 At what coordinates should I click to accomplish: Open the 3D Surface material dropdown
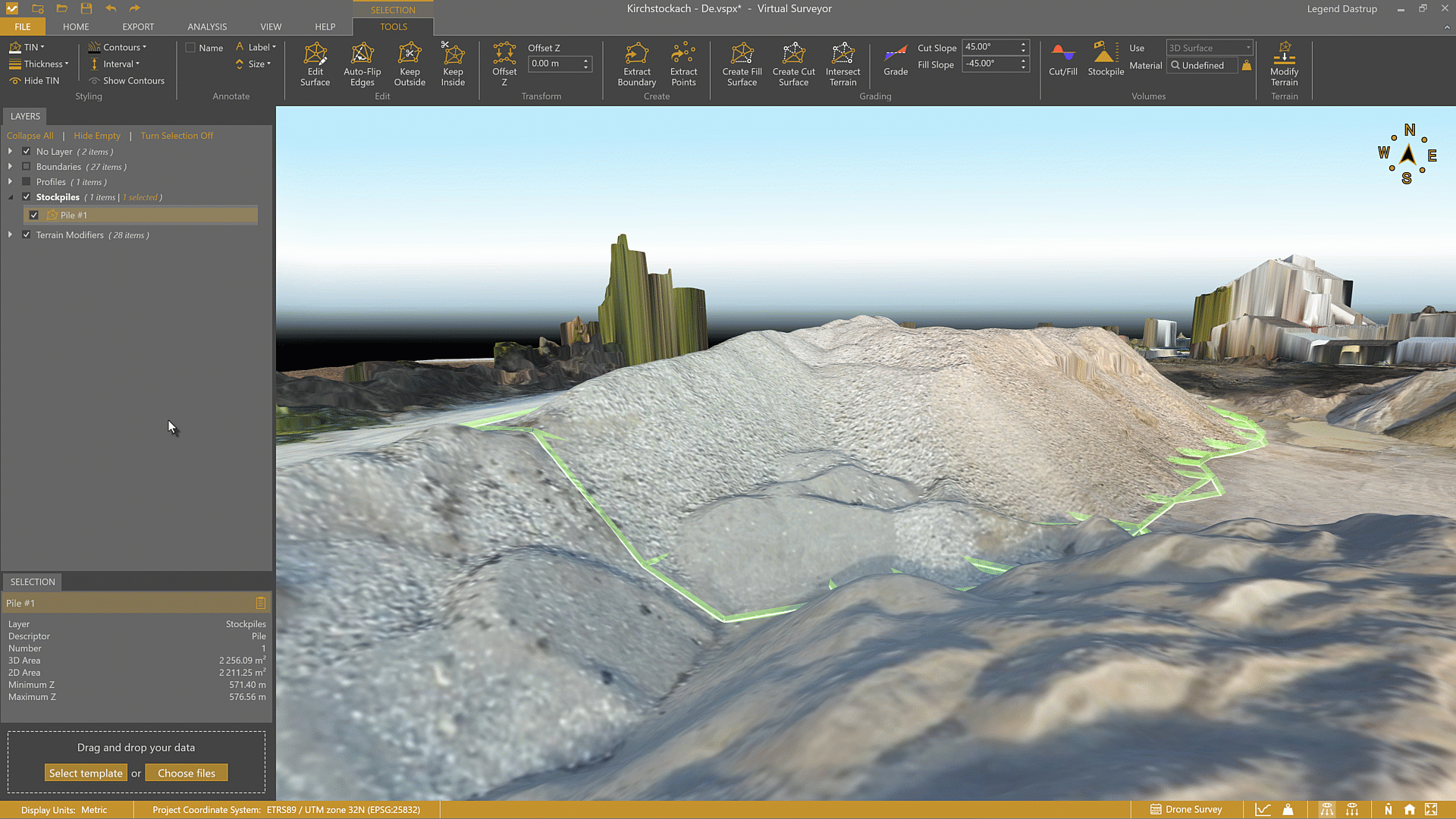[1247, 47]
